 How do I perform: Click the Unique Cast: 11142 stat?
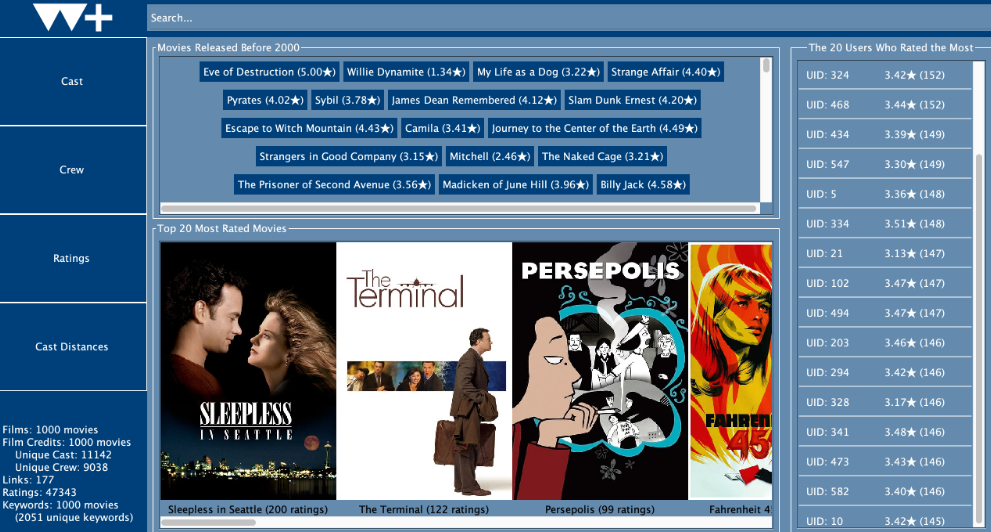63,455
